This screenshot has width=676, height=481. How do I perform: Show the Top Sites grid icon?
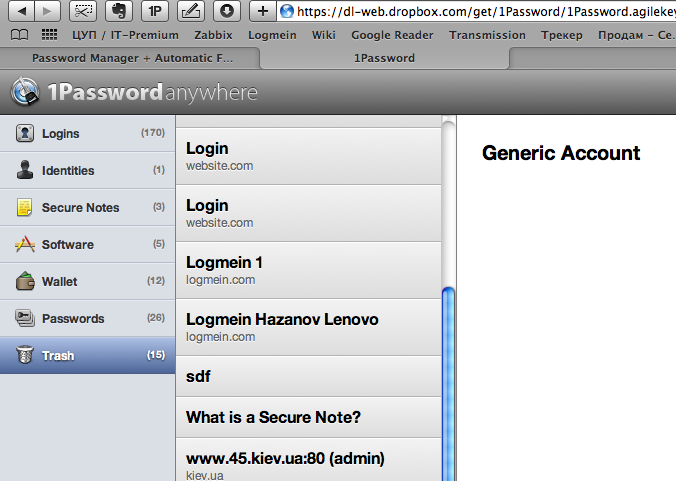coord(49,34)
